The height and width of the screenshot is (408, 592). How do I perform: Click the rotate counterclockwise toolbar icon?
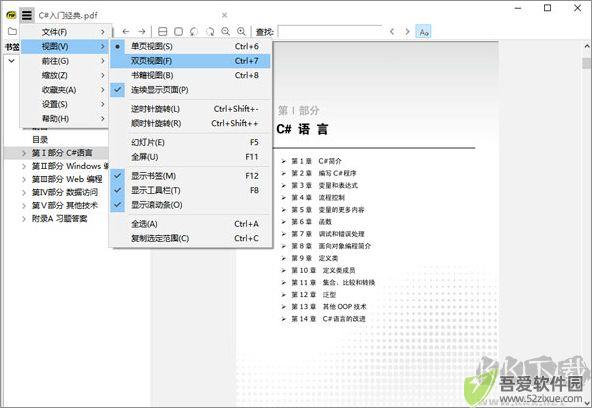194,31
